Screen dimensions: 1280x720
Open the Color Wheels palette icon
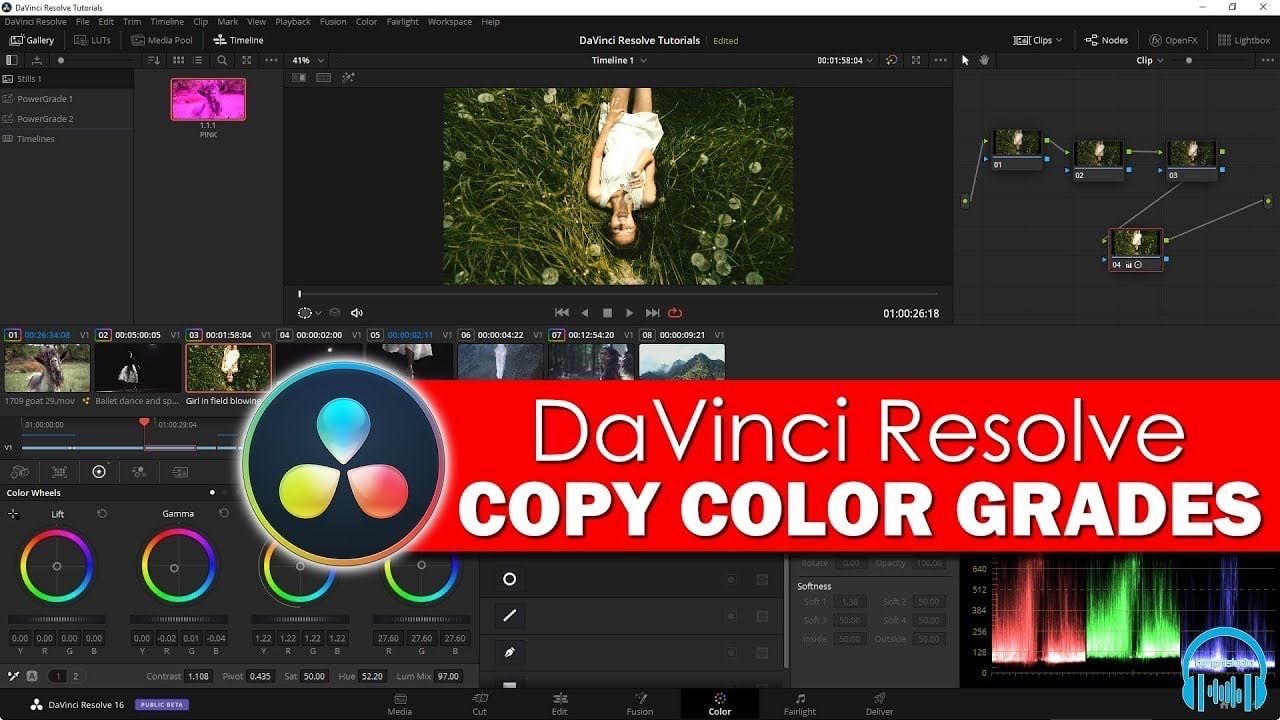[99, 471]
